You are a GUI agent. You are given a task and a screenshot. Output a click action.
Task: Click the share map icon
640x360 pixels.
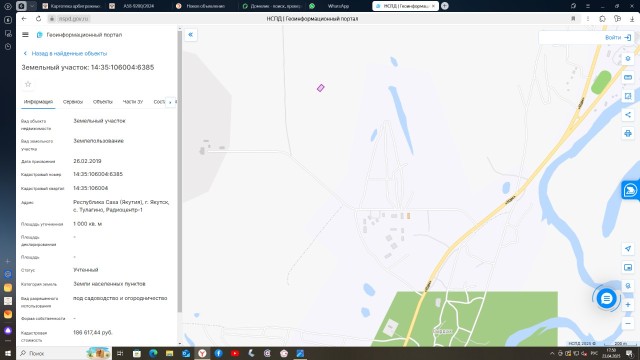[x=628, y=115]
